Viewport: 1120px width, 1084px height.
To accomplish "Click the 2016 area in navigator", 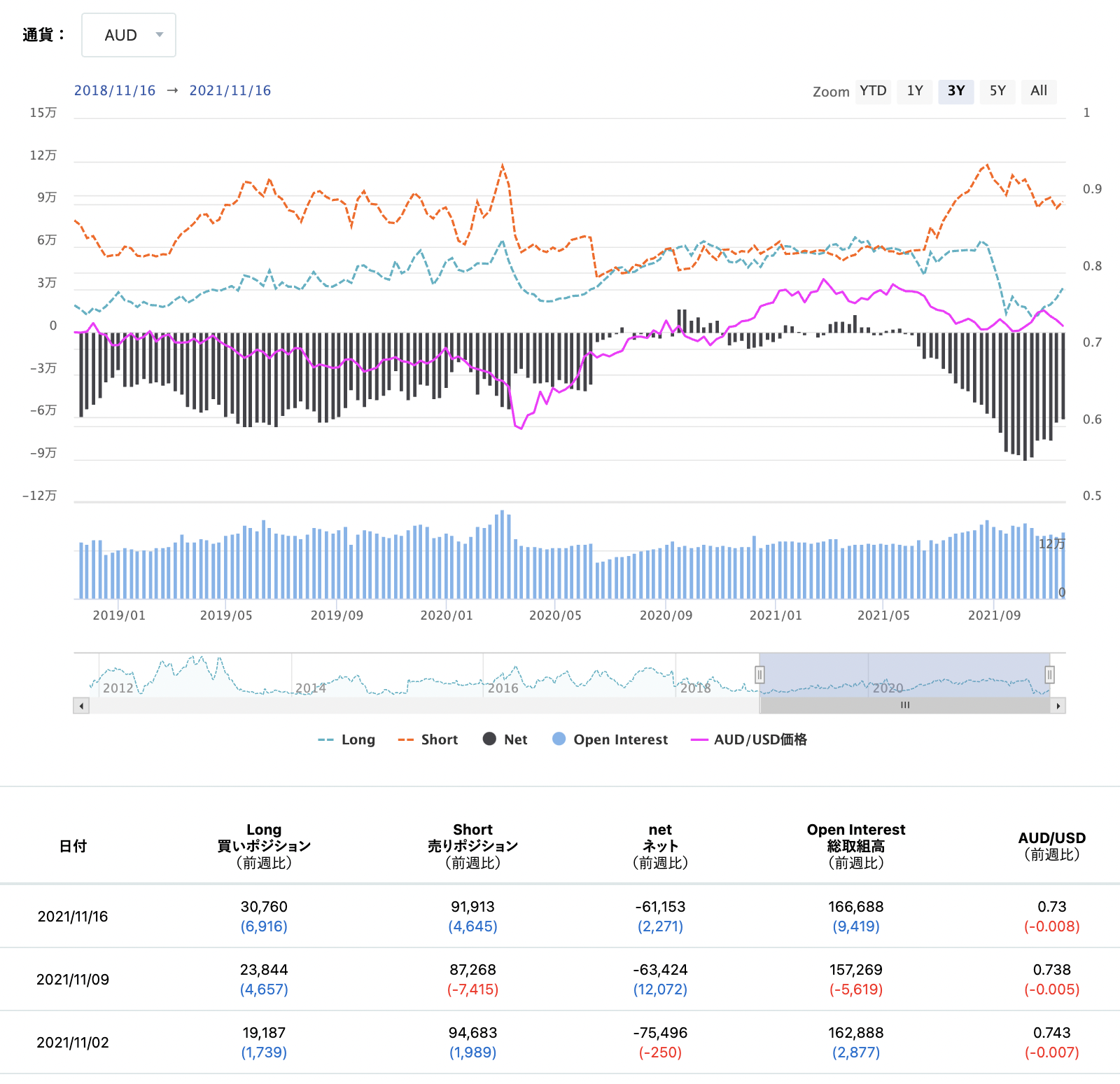I will point(503,688).
